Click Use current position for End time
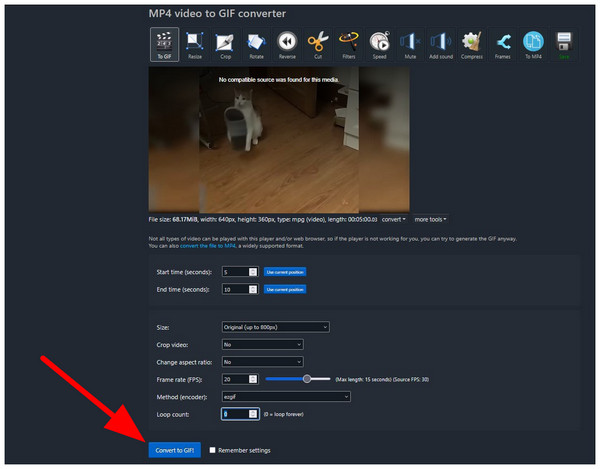Image resolution: width=600 pixels, height=469 pixels. (x=285, y=289)
